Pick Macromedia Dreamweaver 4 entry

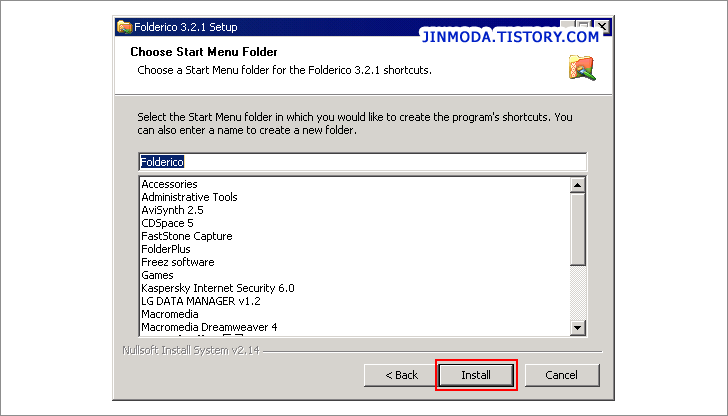pos(209,327)
